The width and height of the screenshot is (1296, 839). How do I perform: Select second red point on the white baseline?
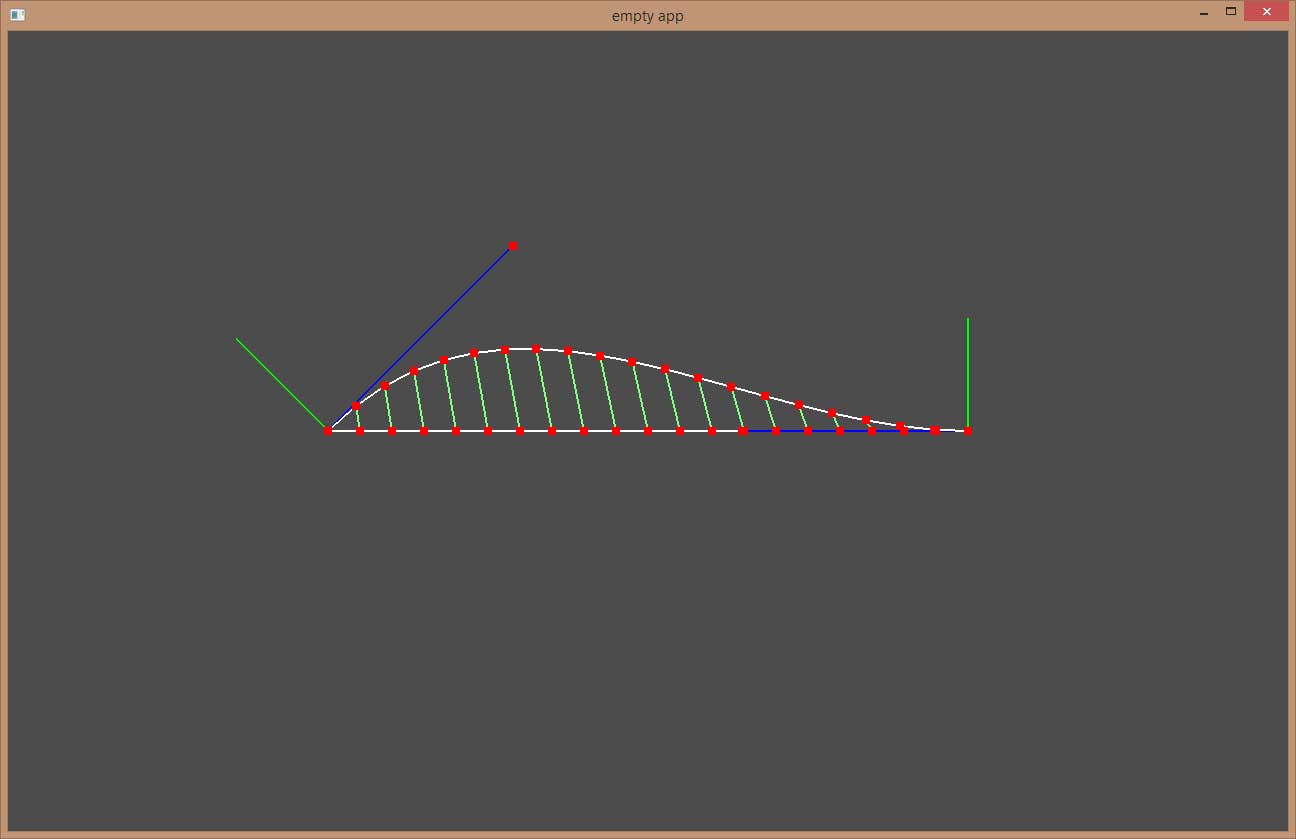pyautogui.click(x=360, y=431)
